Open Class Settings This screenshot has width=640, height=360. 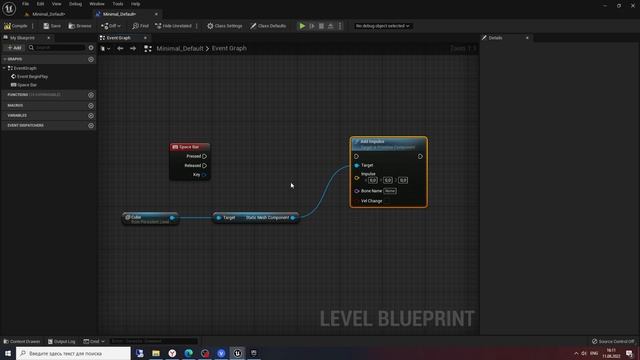click(x=224, y=26)
